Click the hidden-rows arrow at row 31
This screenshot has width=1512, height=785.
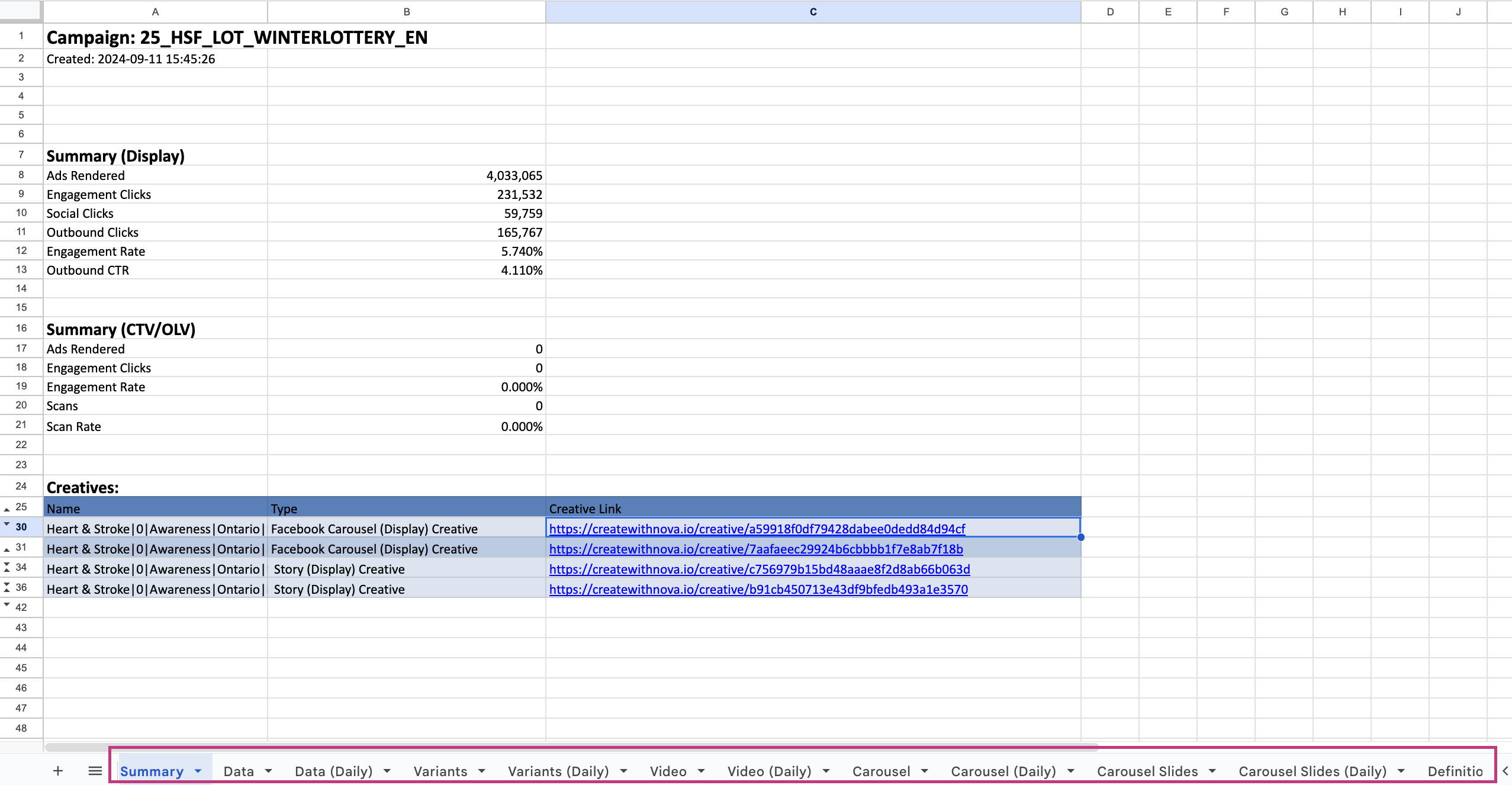(x=7, y=549)
